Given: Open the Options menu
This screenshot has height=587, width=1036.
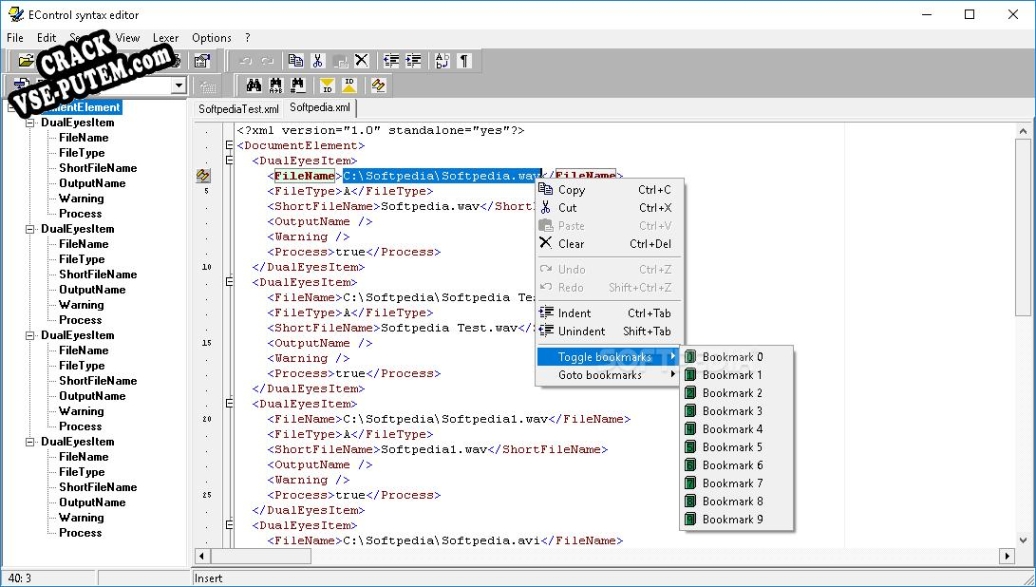Looking at the screenshot, I should (211, 38).
